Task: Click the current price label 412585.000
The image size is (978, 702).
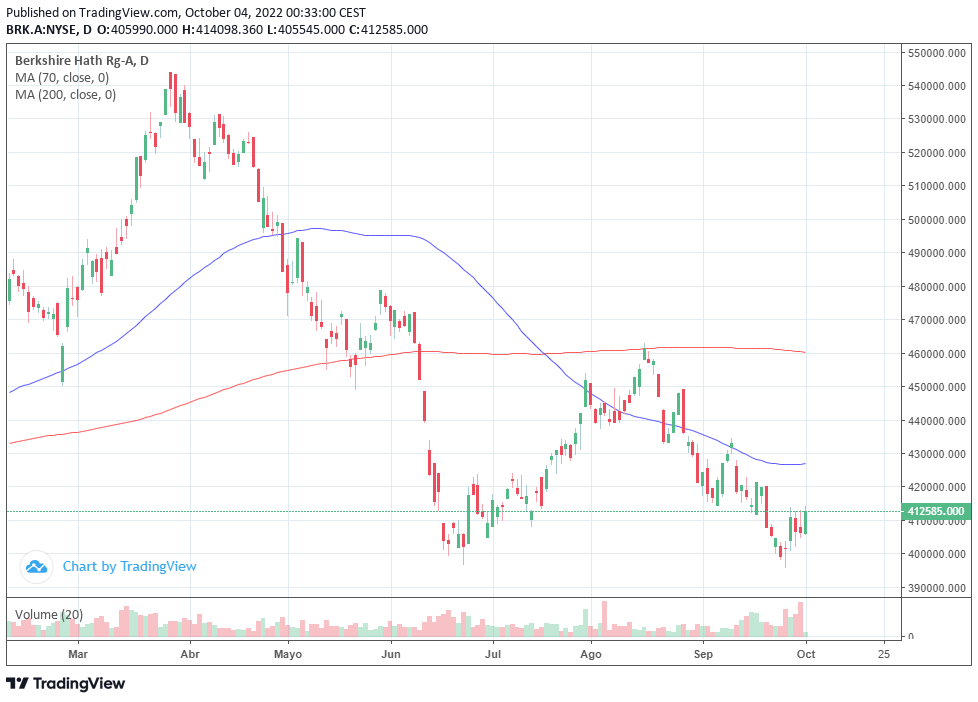Action: (x=936, y=512)
